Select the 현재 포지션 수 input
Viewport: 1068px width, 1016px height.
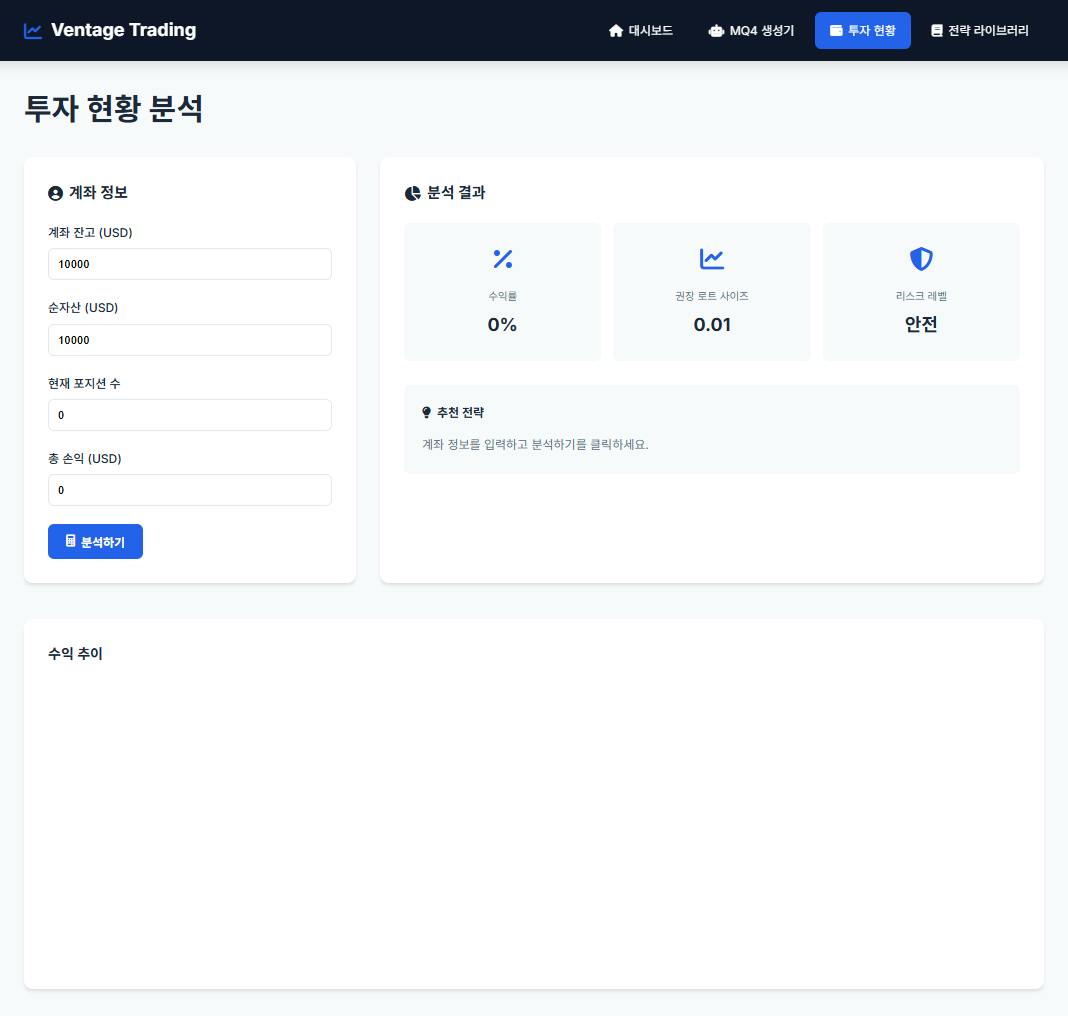[x=190, y=415]
